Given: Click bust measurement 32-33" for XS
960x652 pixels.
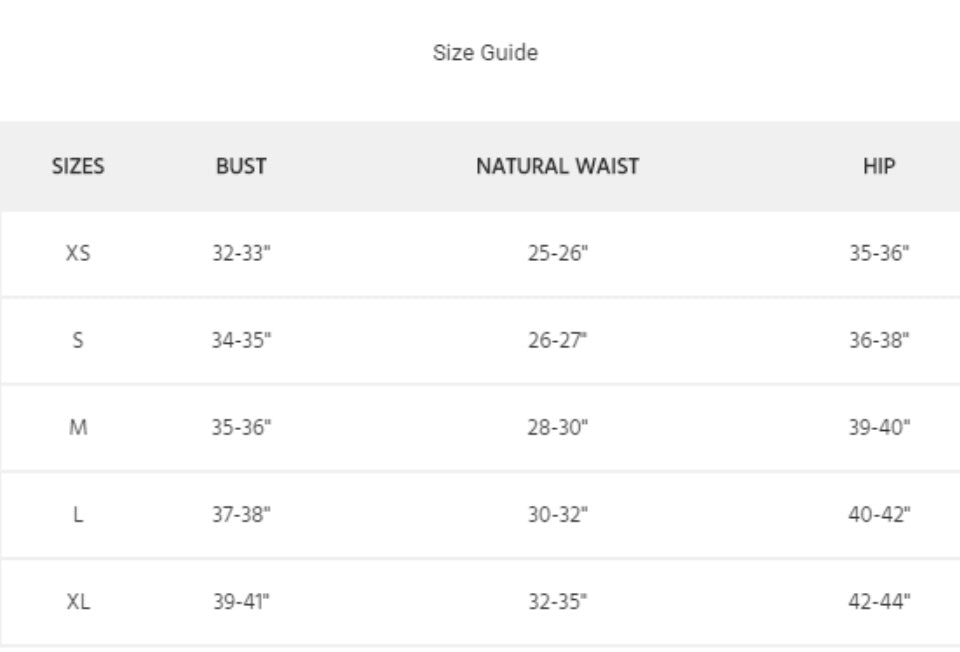Looking at the screenshot, I should tap(241, 253).
